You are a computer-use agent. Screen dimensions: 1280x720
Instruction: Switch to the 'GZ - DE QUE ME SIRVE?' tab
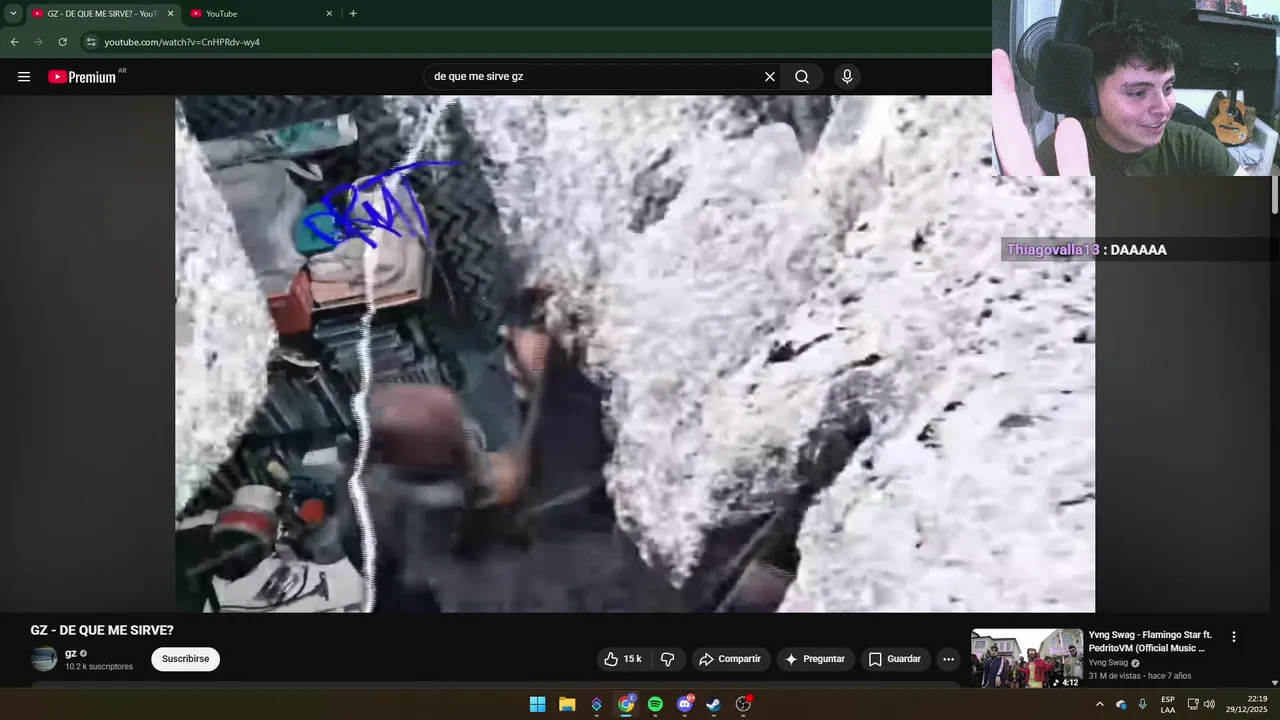click(102, 14)
